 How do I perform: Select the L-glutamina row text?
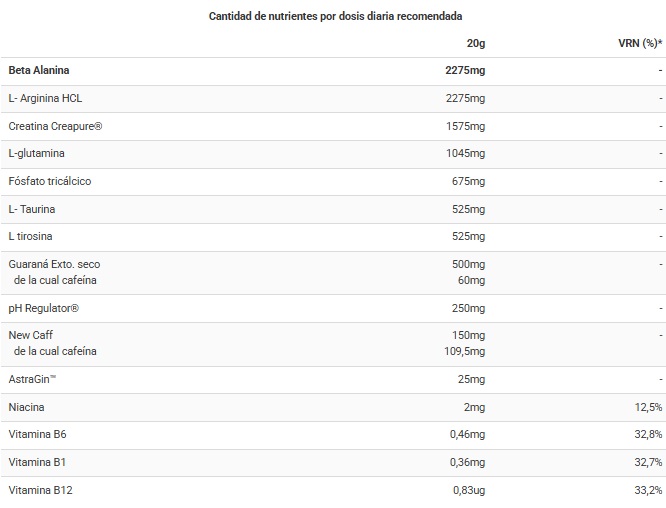37,153
